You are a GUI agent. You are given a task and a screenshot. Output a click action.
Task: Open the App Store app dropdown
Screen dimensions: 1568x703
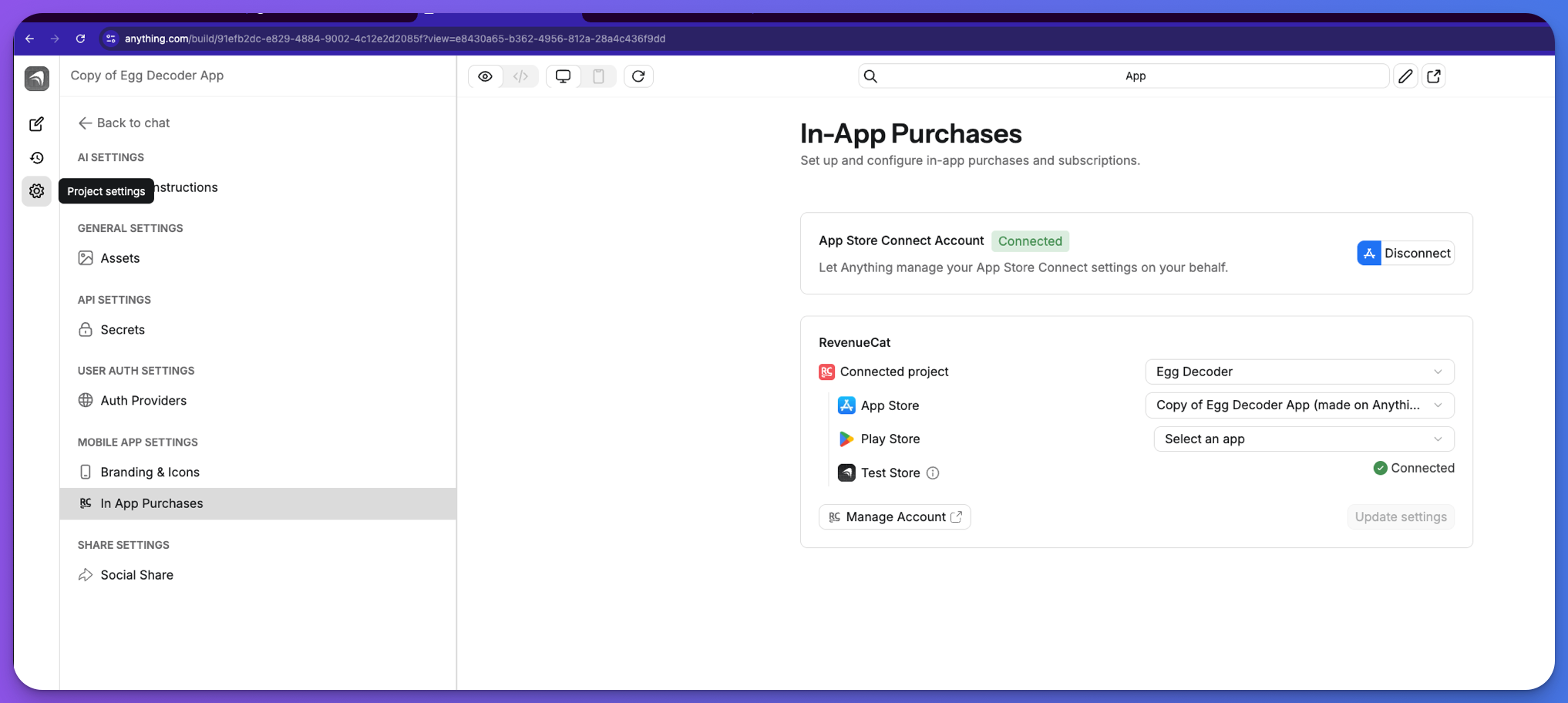1299,405
